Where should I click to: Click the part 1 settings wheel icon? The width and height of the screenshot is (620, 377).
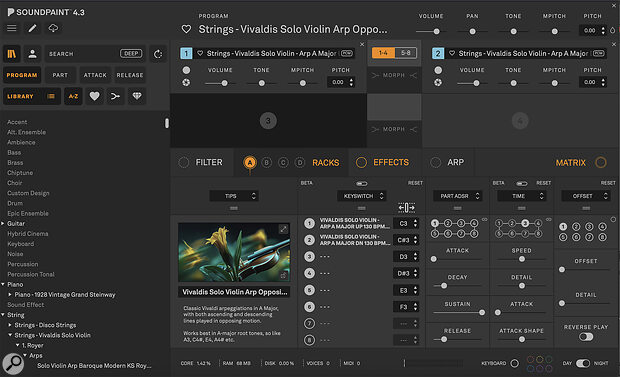[x=186, y=82]
